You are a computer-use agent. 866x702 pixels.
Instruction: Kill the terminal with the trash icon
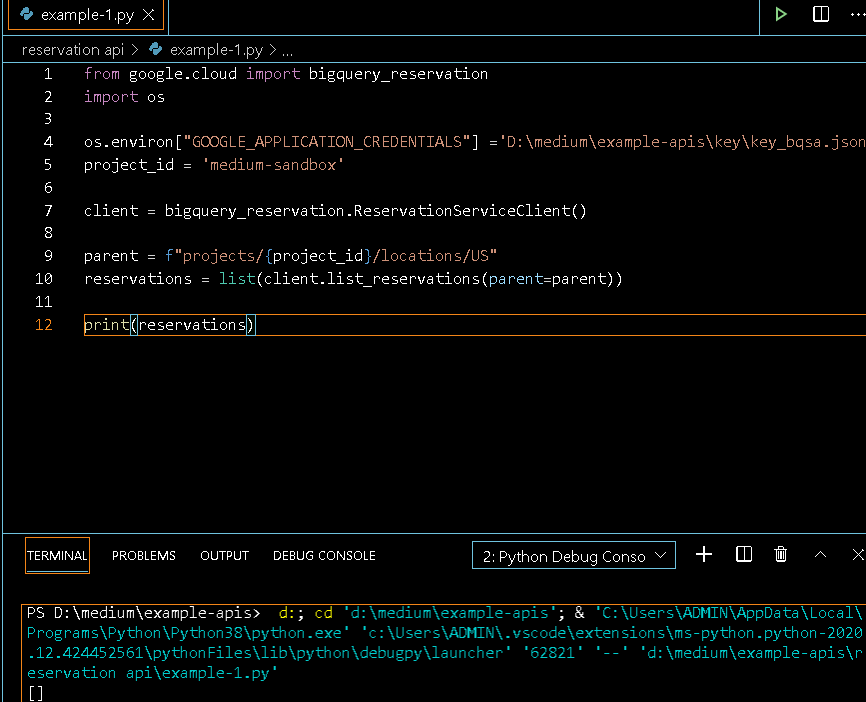point(780,555)
